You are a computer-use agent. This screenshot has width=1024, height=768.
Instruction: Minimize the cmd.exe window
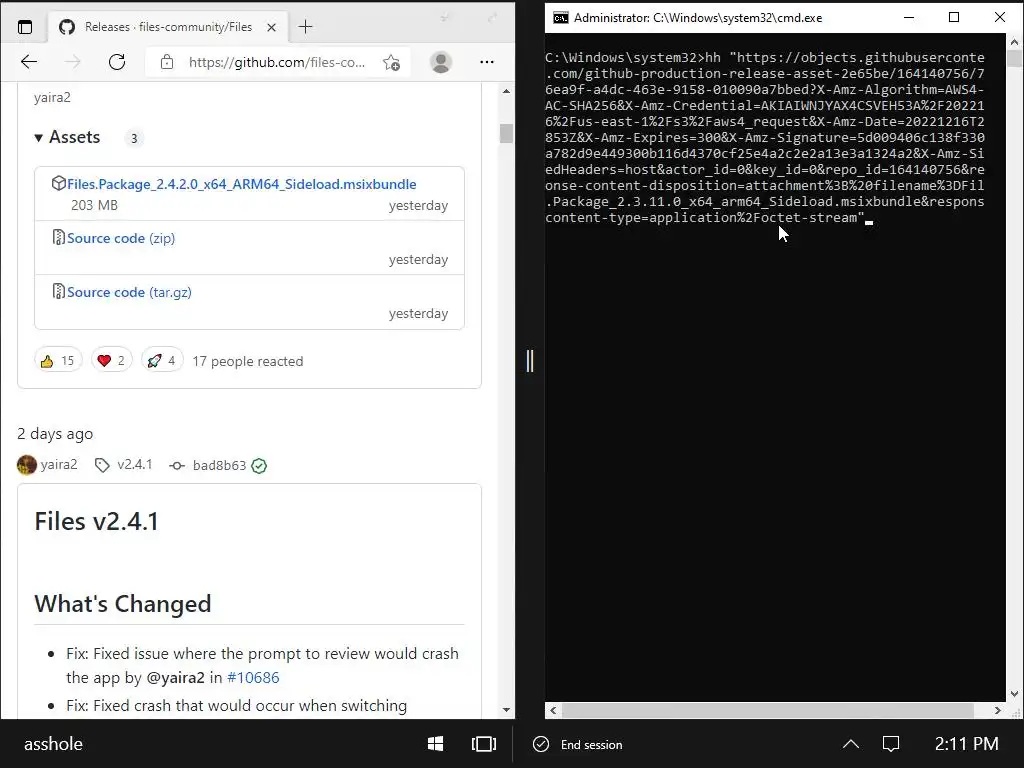[x=908, y=18]
